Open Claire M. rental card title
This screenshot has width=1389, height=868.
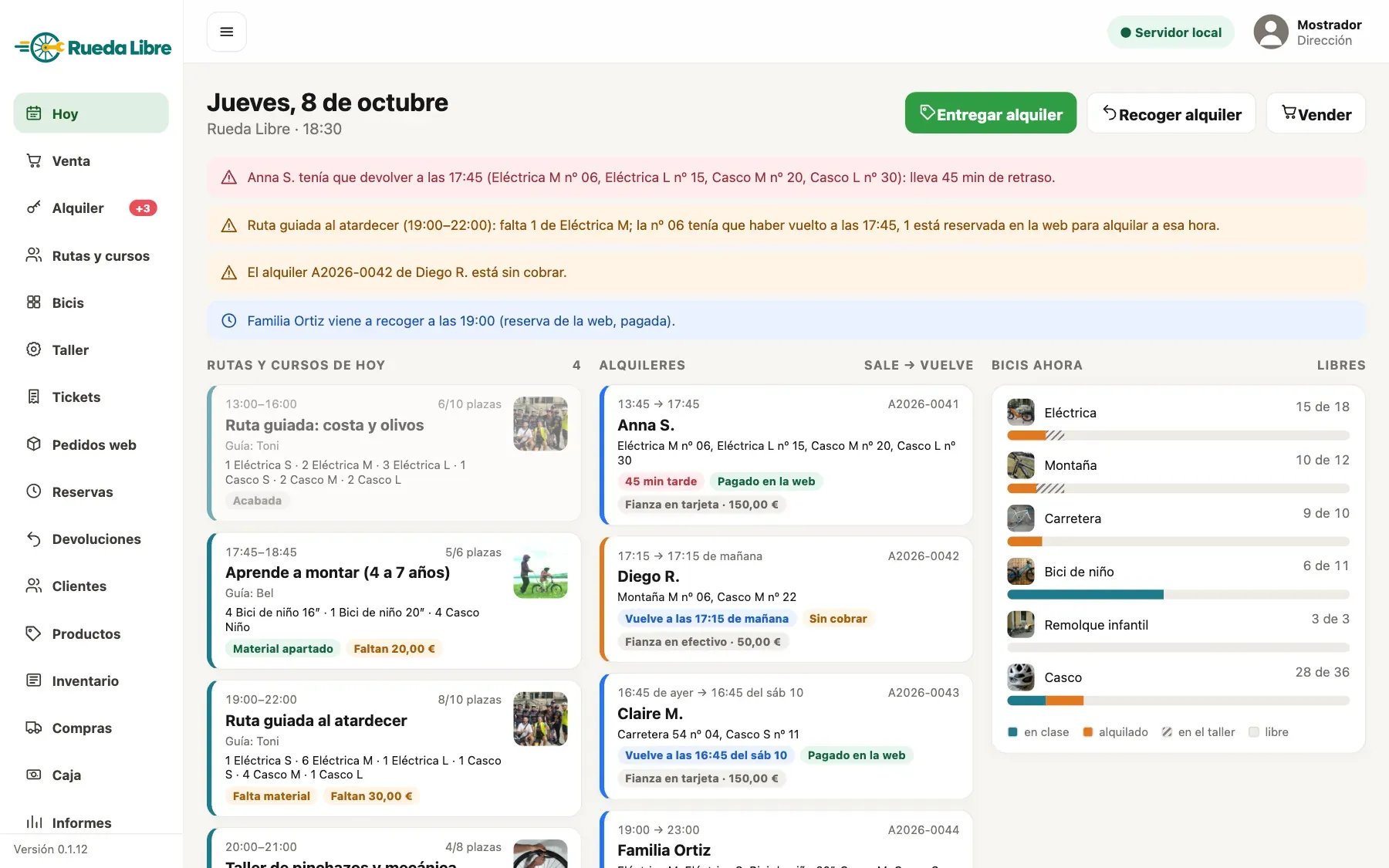650,714
